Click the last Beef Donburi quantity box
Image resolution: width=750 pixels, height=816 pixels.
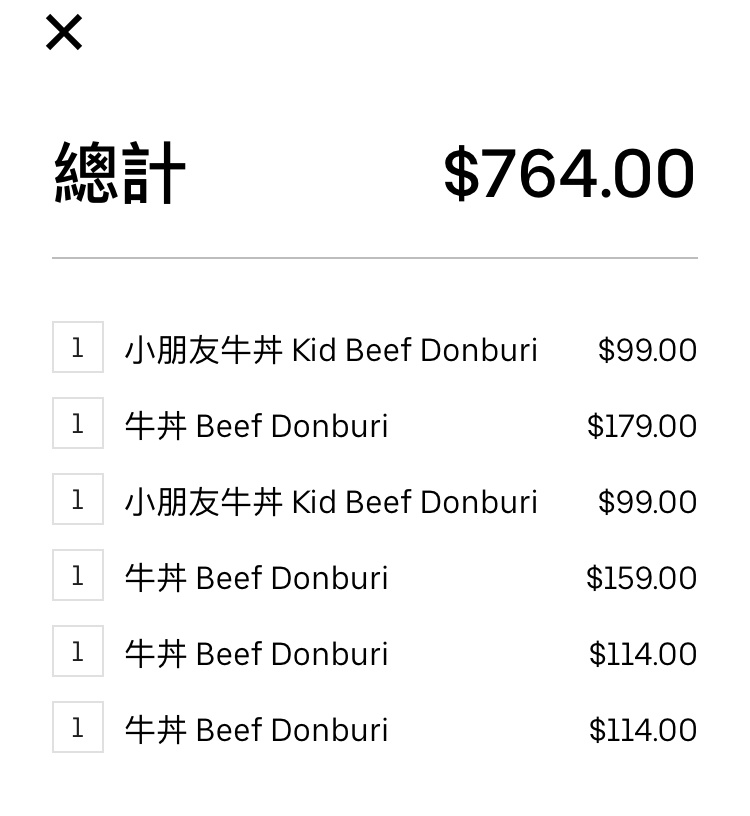[78, 728]
